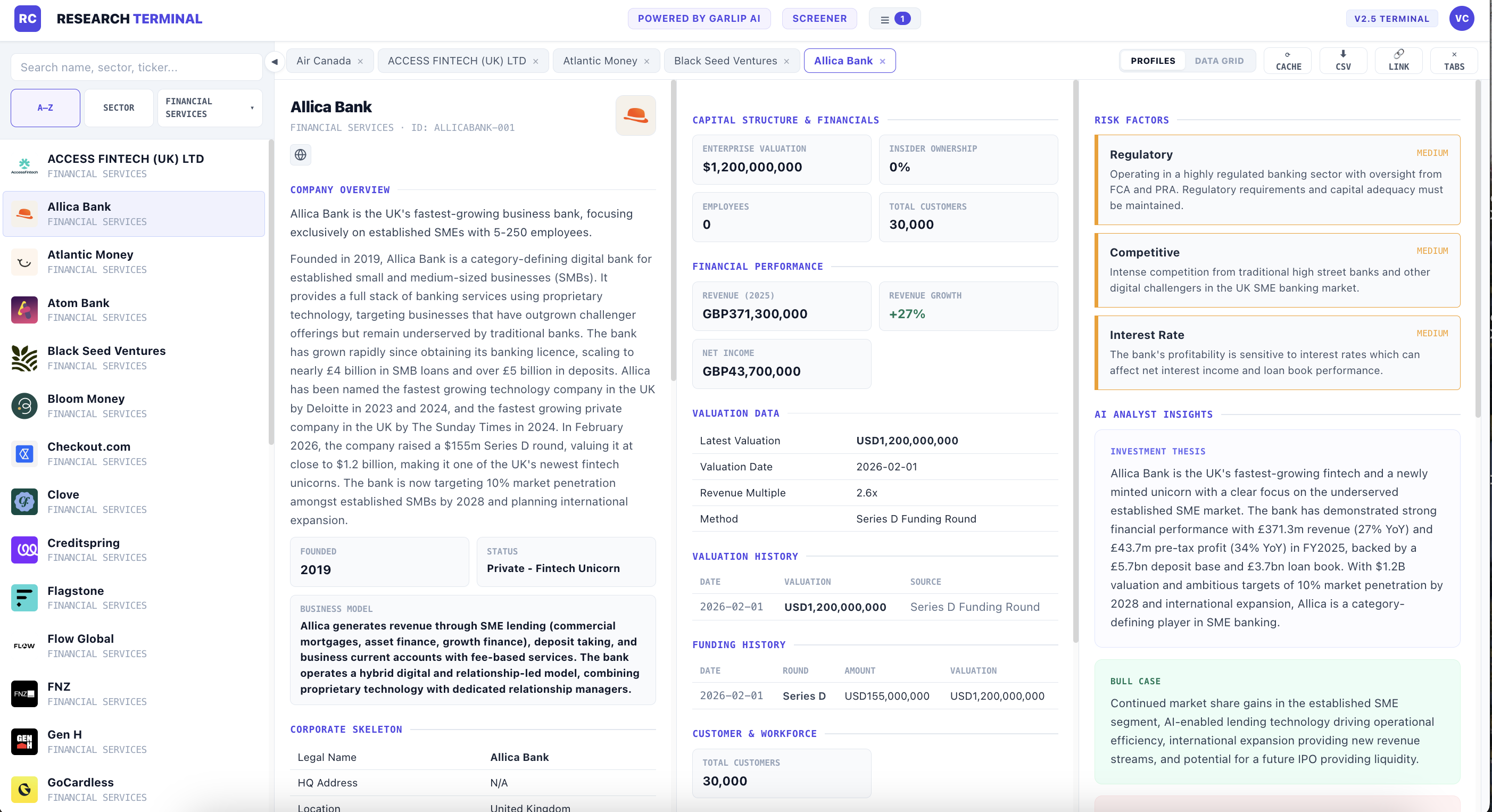The image size is (1492, 812).
Task: Open the SCREENER button
Action: click(819, 19)
